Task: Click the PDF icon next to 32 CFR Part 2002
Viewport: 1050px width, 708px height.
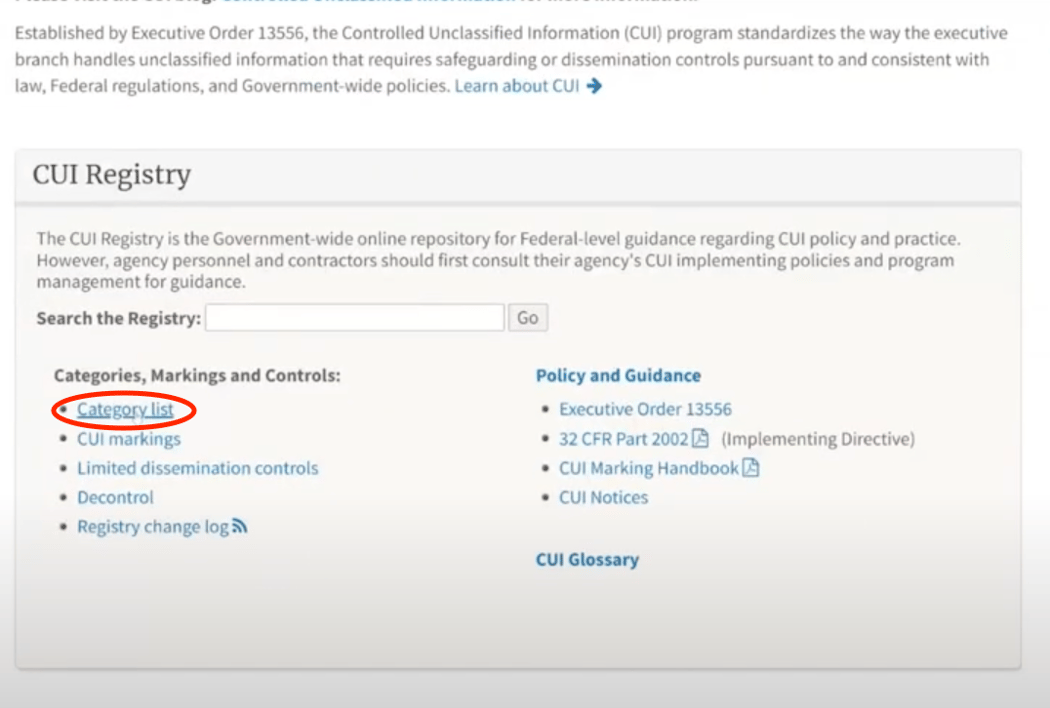Action: click(x=701, y=438)
